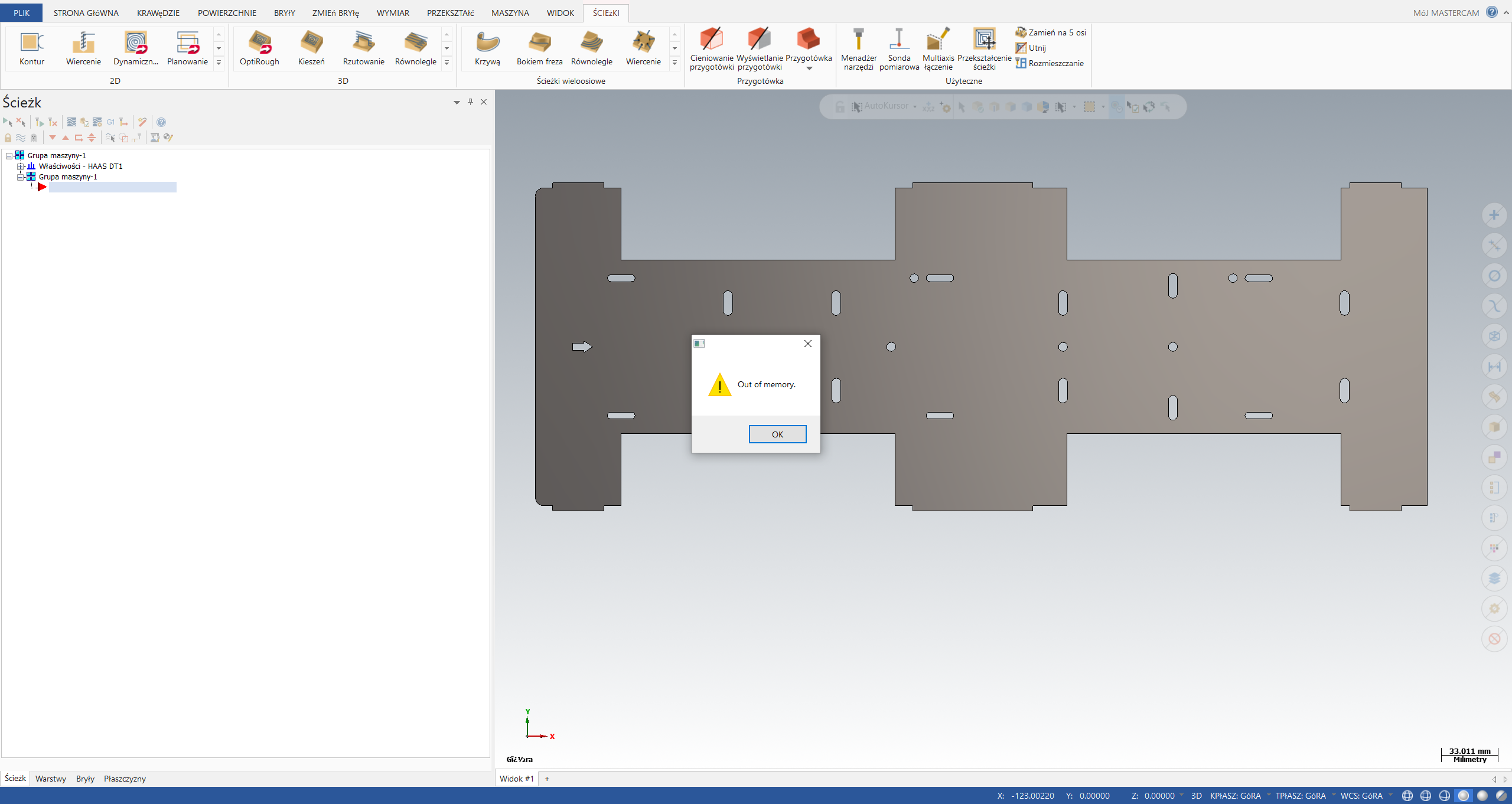Expand Właściwości - HAAS DT1 node
Viewport: 1512px width, 804px height.
tap(20, 166)
